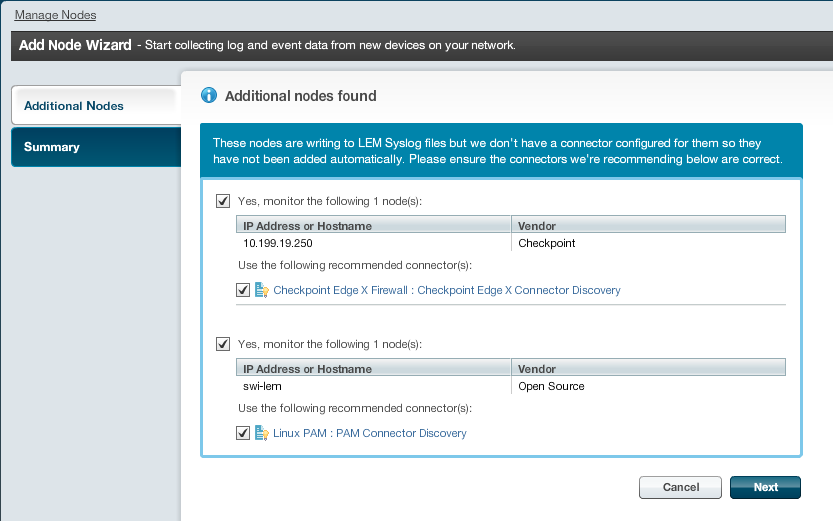Go back via Manage Nodes link

click(55, 15)
